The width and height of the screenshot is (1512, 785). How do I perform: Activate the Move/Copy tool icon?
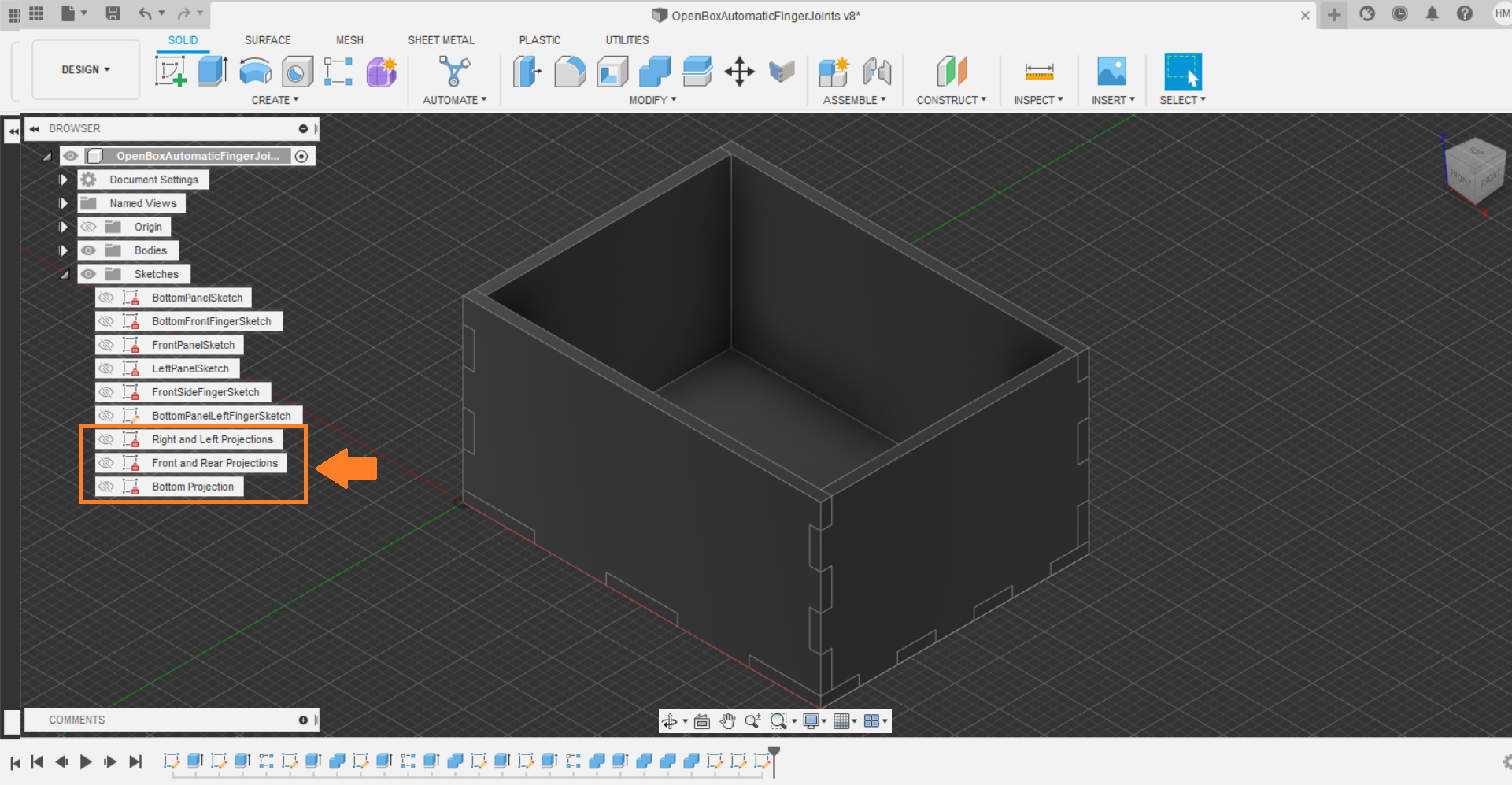click(739, 72)
